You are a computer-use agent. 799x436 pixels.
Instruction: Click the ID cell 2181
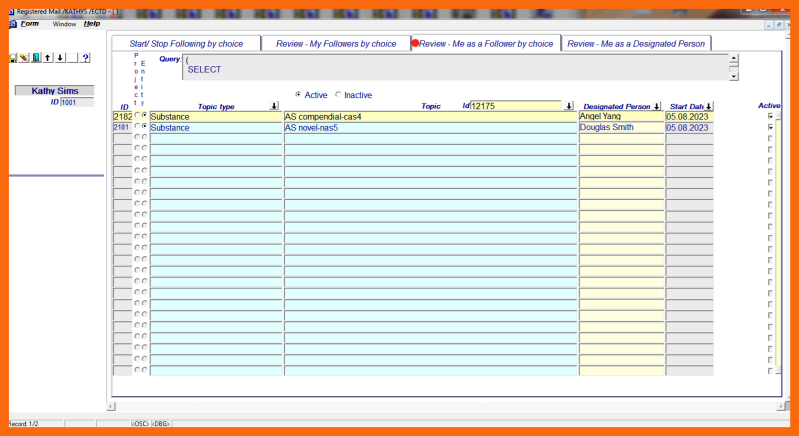tap(122, 127)
